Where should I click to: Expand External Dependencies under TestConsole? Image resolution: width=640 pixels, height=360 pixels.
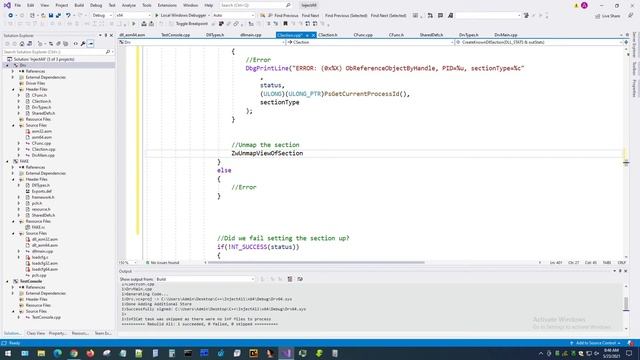(x=13, y=293)
